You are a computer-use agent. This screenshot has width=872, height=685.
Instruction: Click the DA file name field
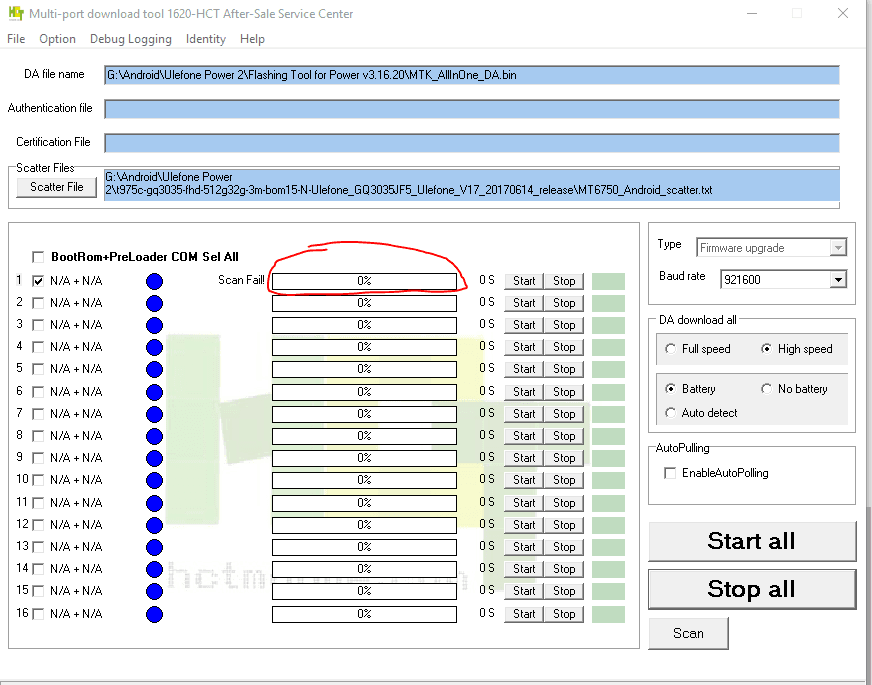click(x=472, y=75)
